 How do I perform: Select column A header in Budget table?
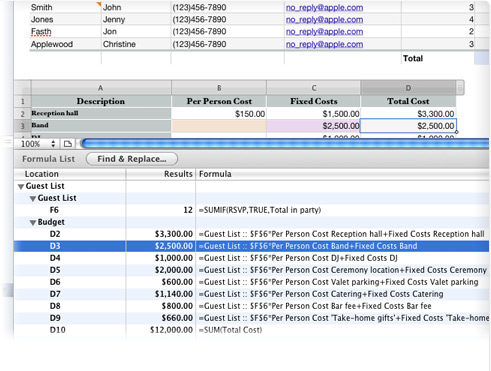[101, 88]
